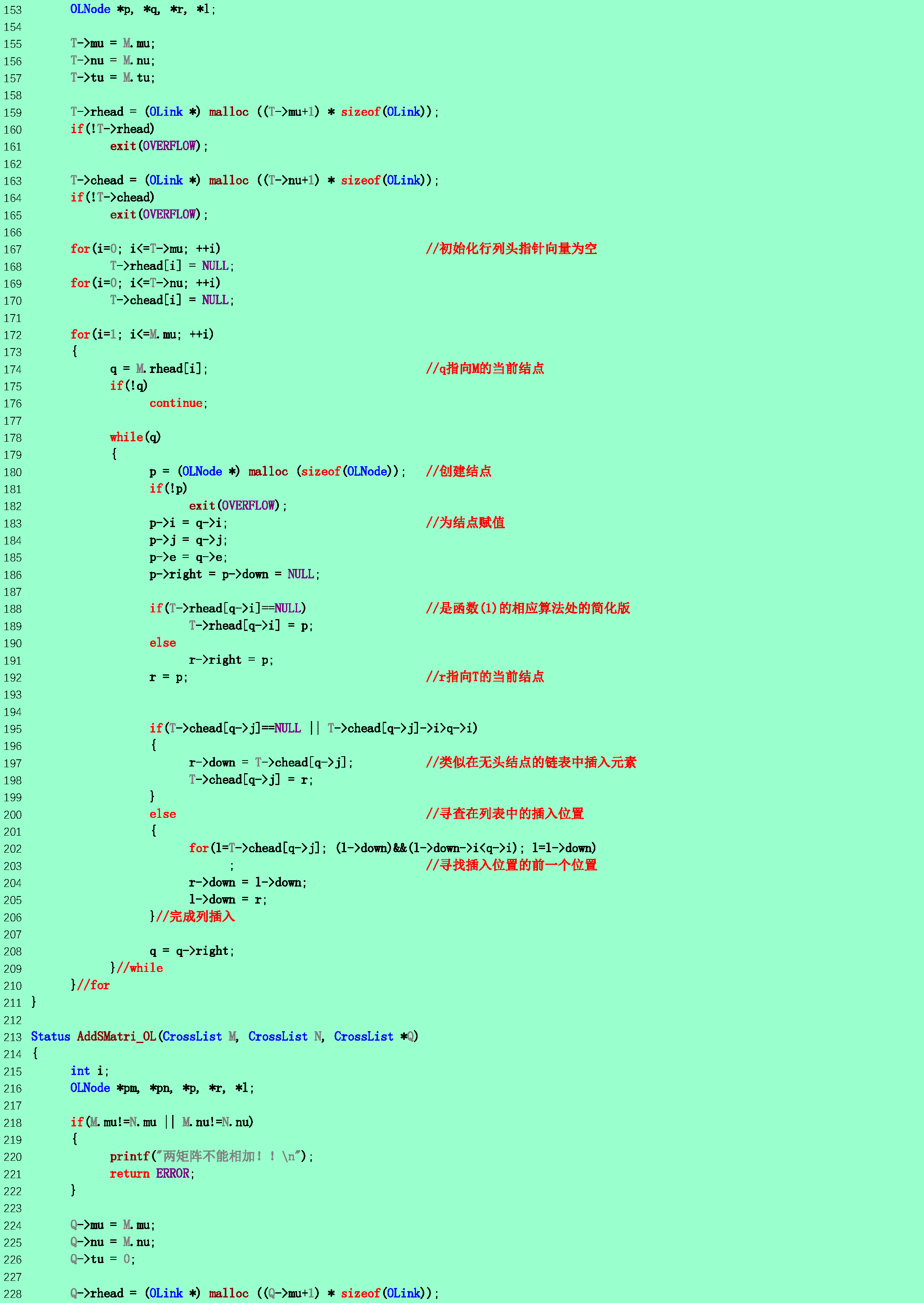
Task: Click the rhead malloc statement on line 159
Action: (254, 111)
